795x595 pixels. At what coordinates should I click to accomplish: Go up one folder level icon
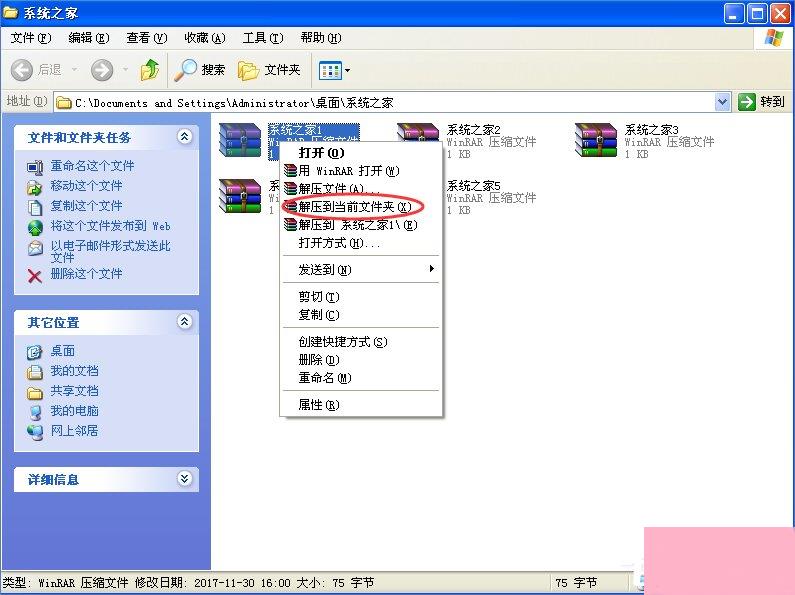pyautogui.click(x=150, y=70)
